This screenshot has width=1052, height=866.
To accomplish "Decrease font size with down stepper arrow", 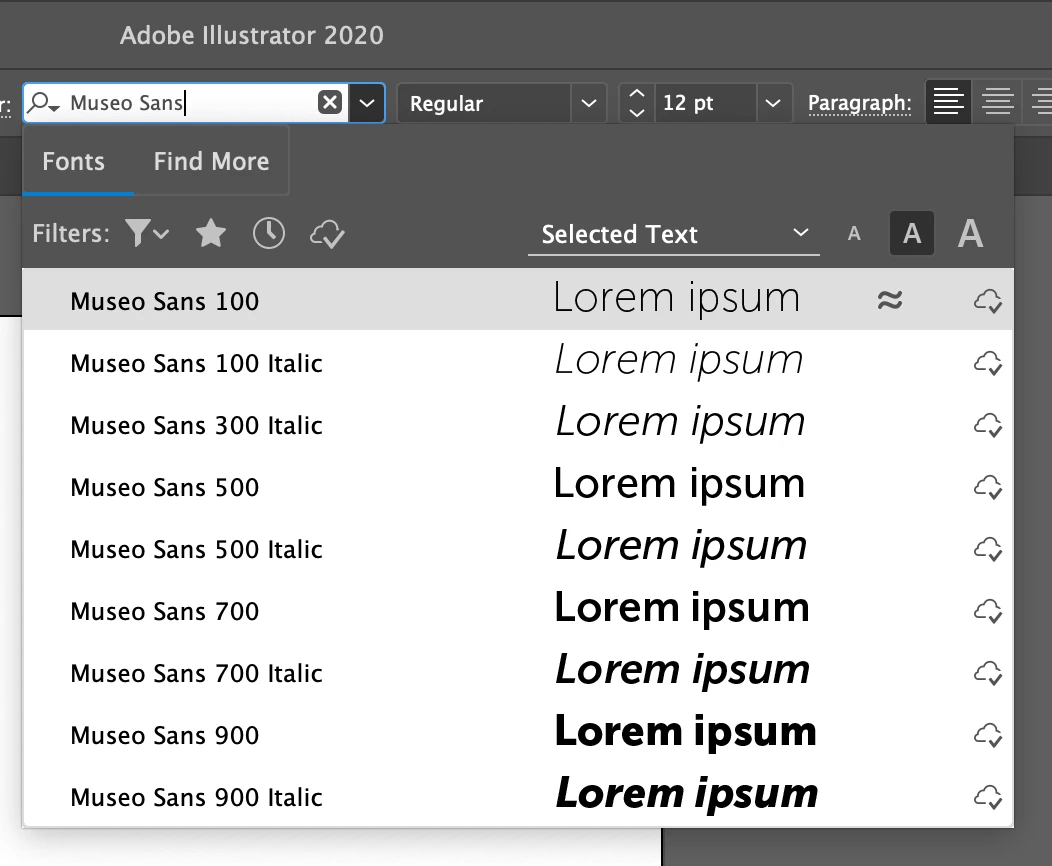I will [637, 113].
